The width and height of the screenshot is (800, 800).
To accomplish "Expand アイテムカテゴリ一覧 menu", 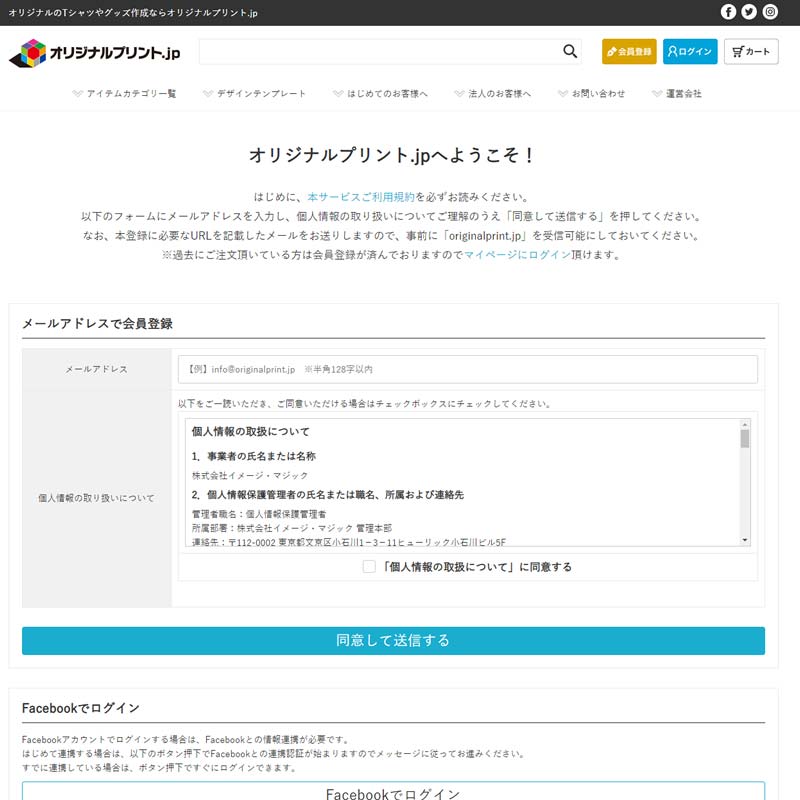I will (x=124, y=93).
